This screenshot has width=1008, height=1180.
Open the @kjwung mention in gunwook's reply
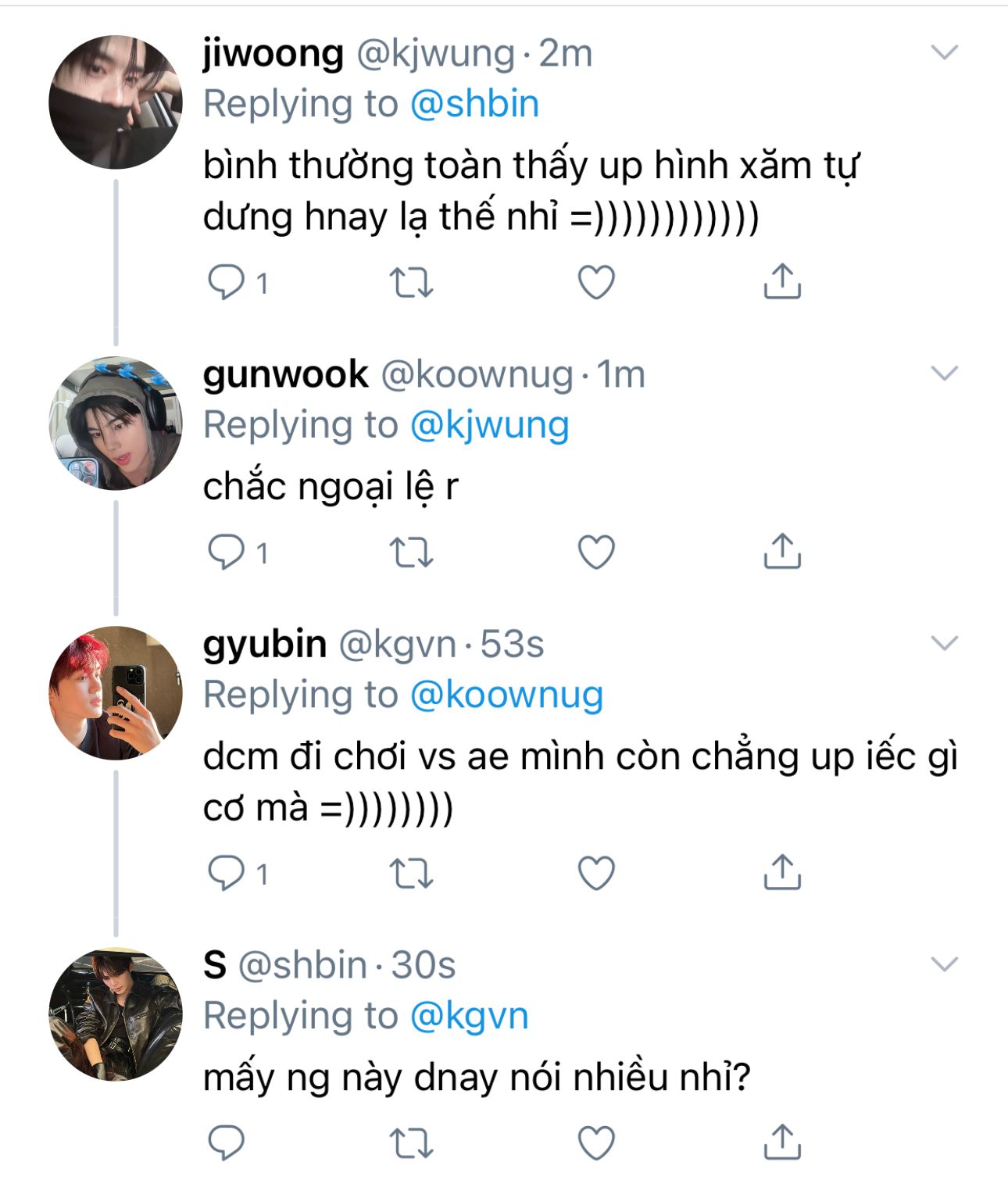pyautogui.click(x=489, y=425)
